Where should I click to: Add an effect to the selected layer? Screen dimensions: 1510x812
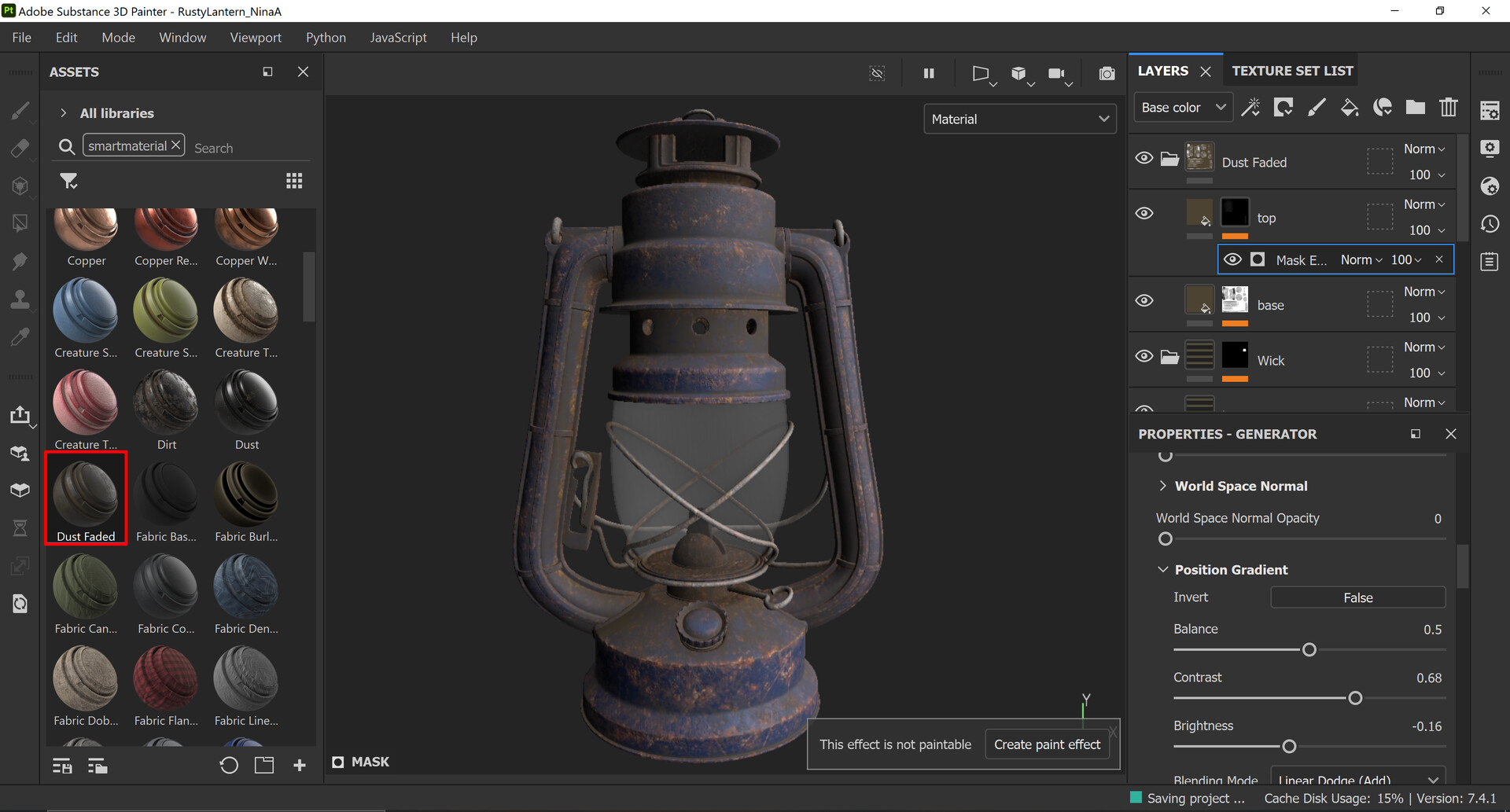[1250, 107]
